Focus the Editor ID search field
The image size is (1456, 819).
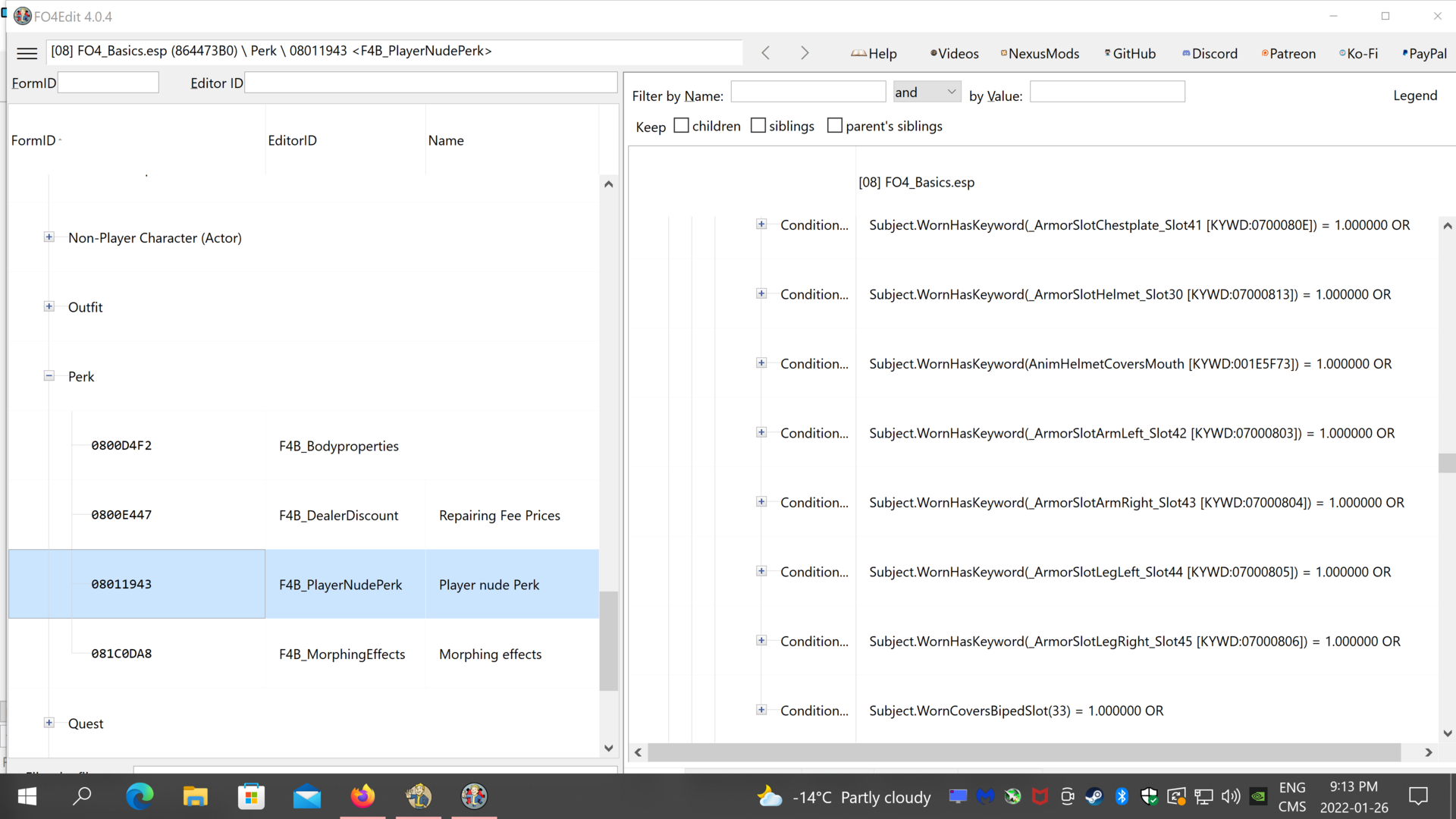pyautogui.click(x=431, y=83)
